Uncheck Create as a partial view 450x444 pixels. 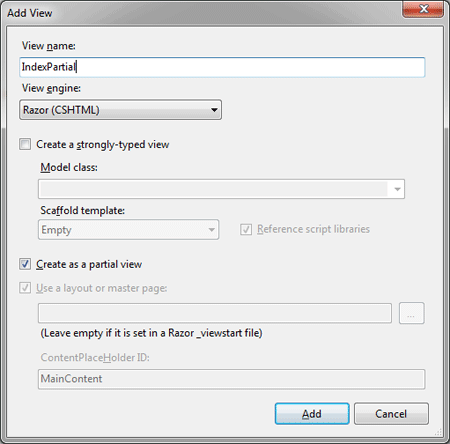tap(25, 264)
